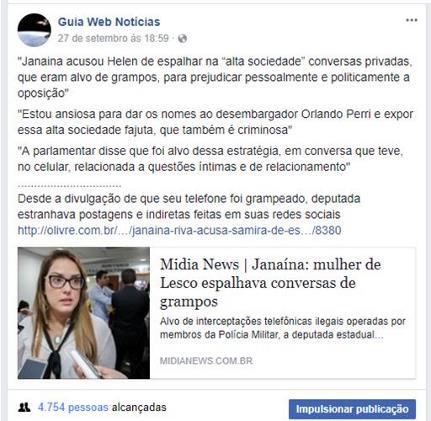
Task: Open the Guia Web Notícias page name
Action: [x=109, y=22]
